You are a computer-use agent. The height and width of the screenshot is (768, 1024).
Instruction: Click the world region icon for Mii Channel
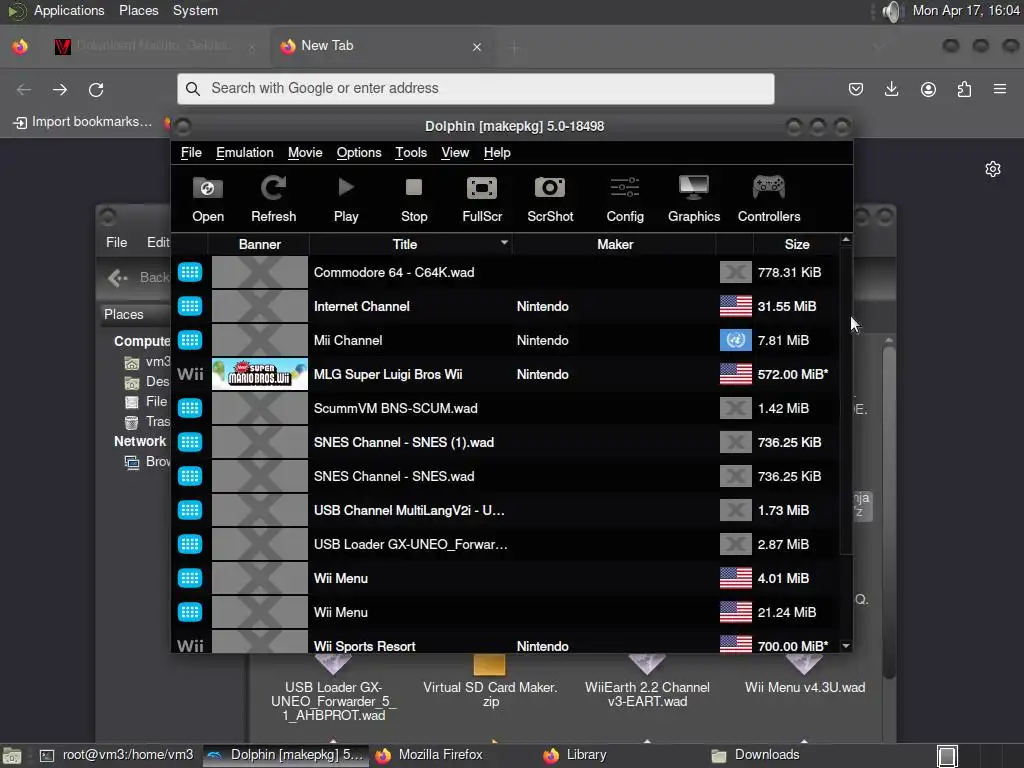[735, 340]
